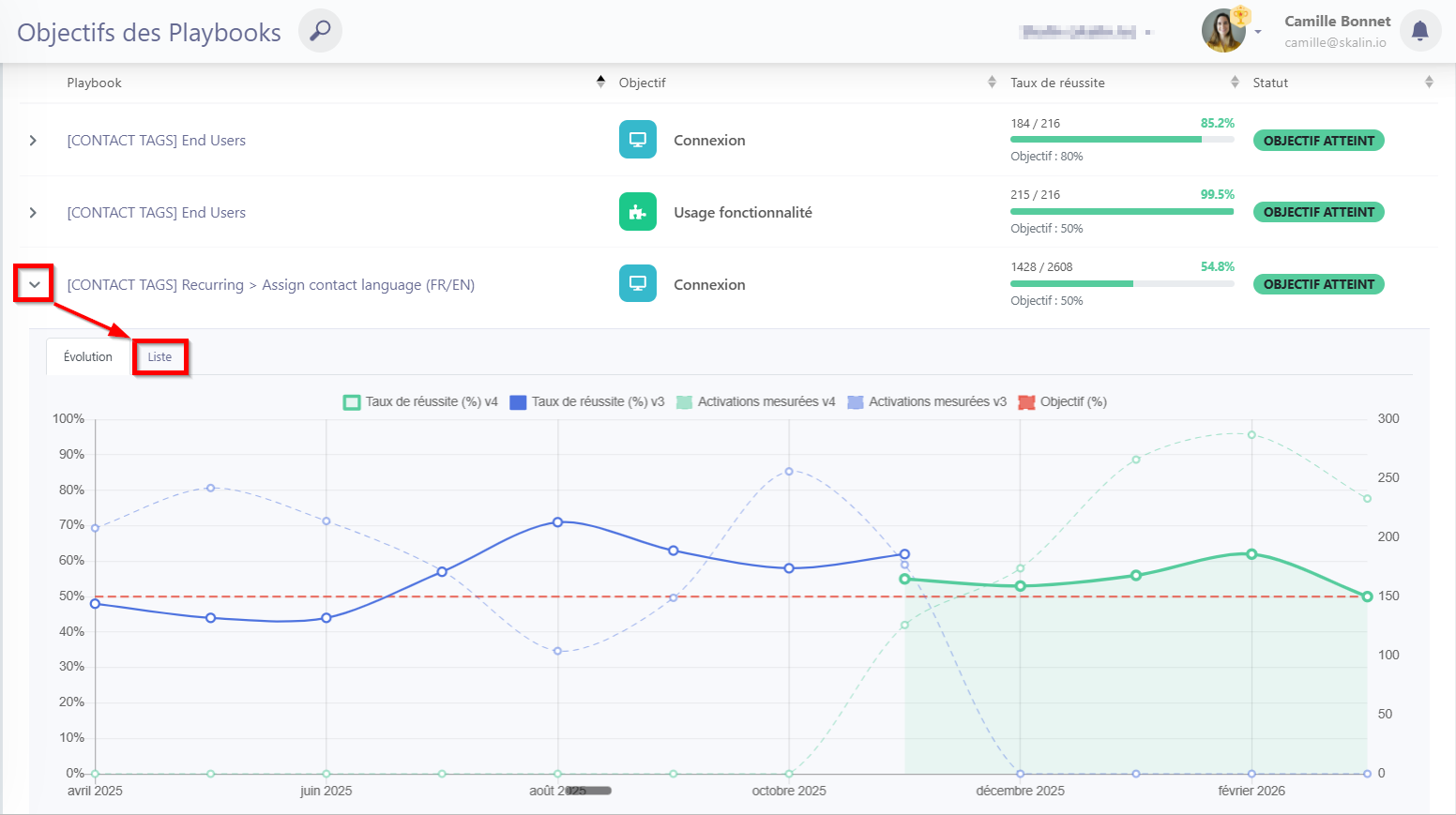Click the Connexion icon in first row
This screenshot has height=815, width=1456.
637,140
